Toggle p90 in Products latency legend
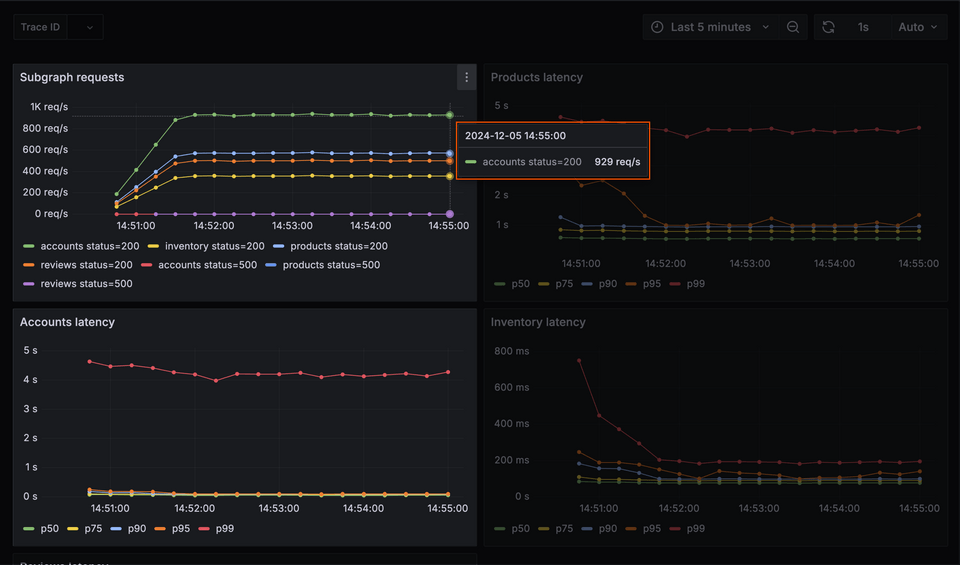This screenshot has height=565, width=960. point(608,283)
